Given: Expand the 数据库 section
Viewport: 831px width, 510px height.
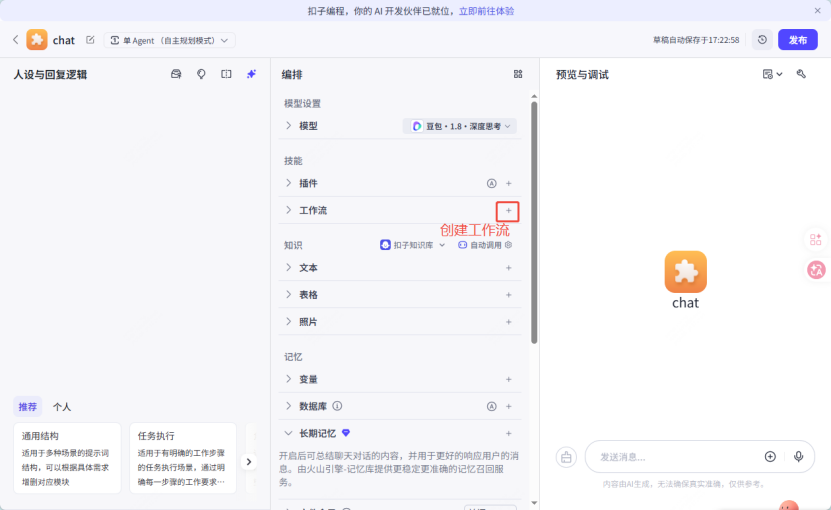Looking at the screenshot, I should [288, 406].
